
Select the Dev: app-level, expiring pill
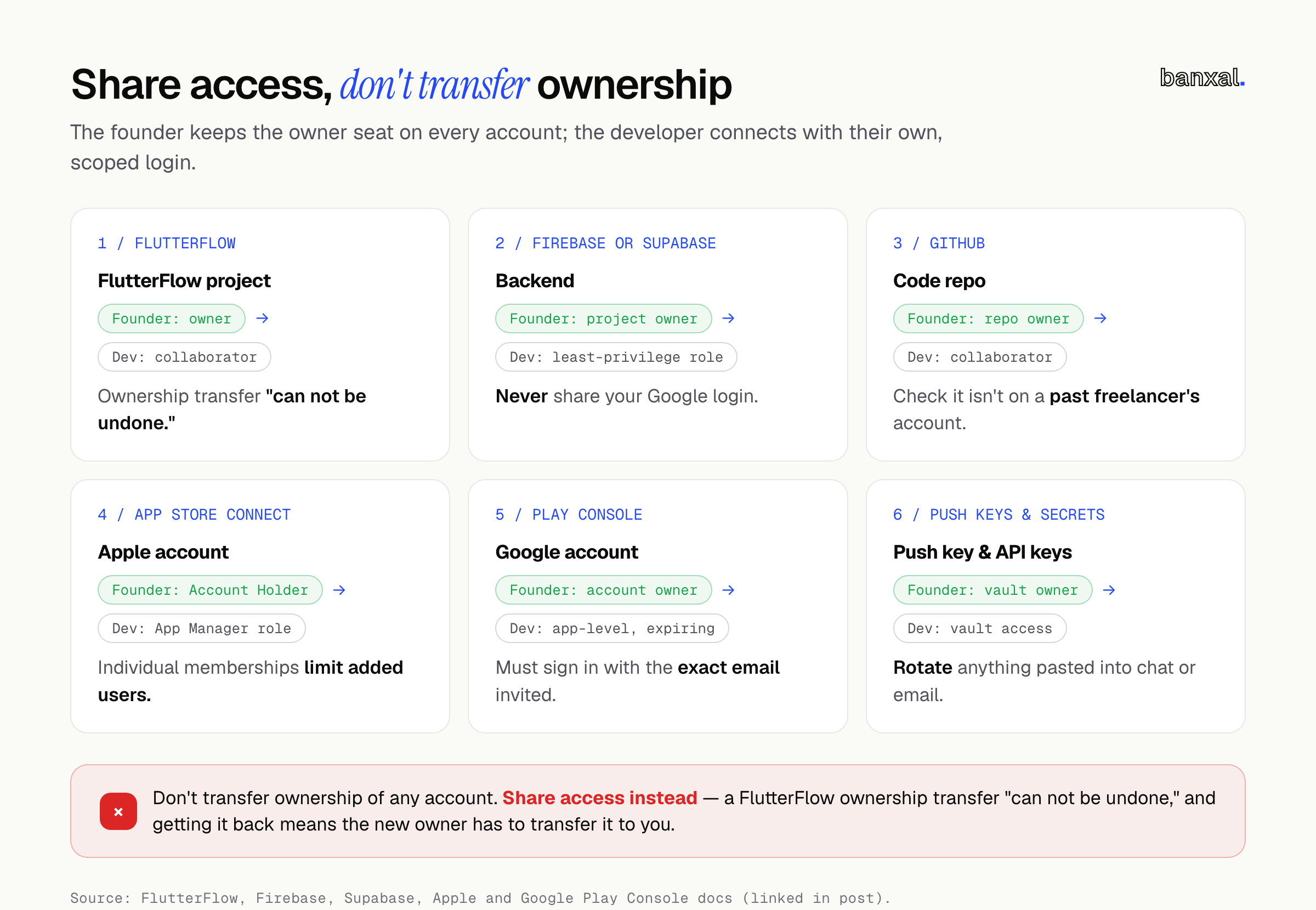(612, 628)
